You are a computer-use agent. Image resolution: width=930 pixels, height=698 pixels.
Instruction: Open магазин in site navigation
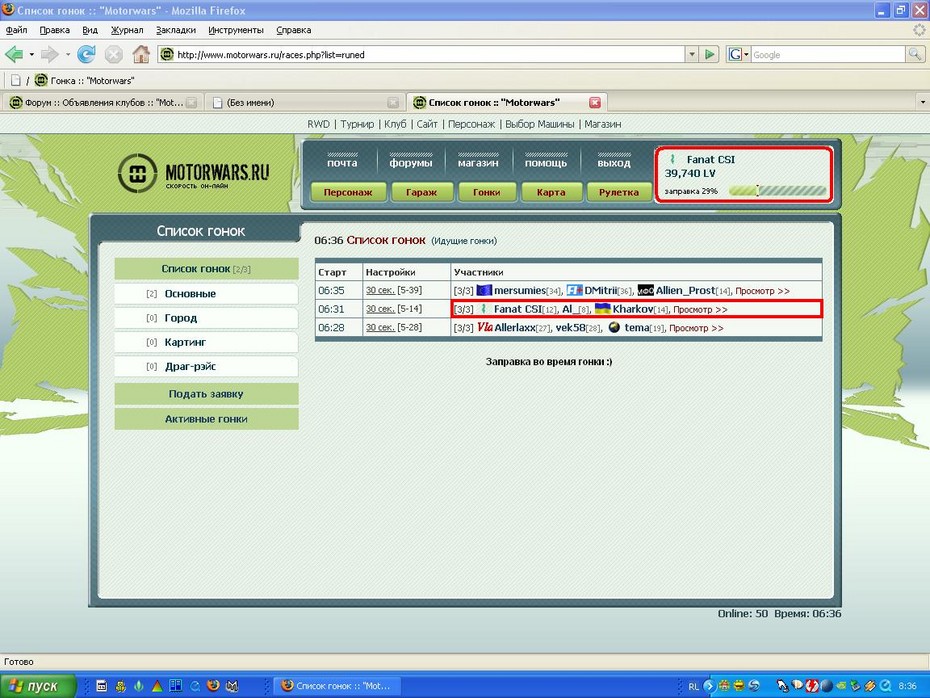coord(478,162)
